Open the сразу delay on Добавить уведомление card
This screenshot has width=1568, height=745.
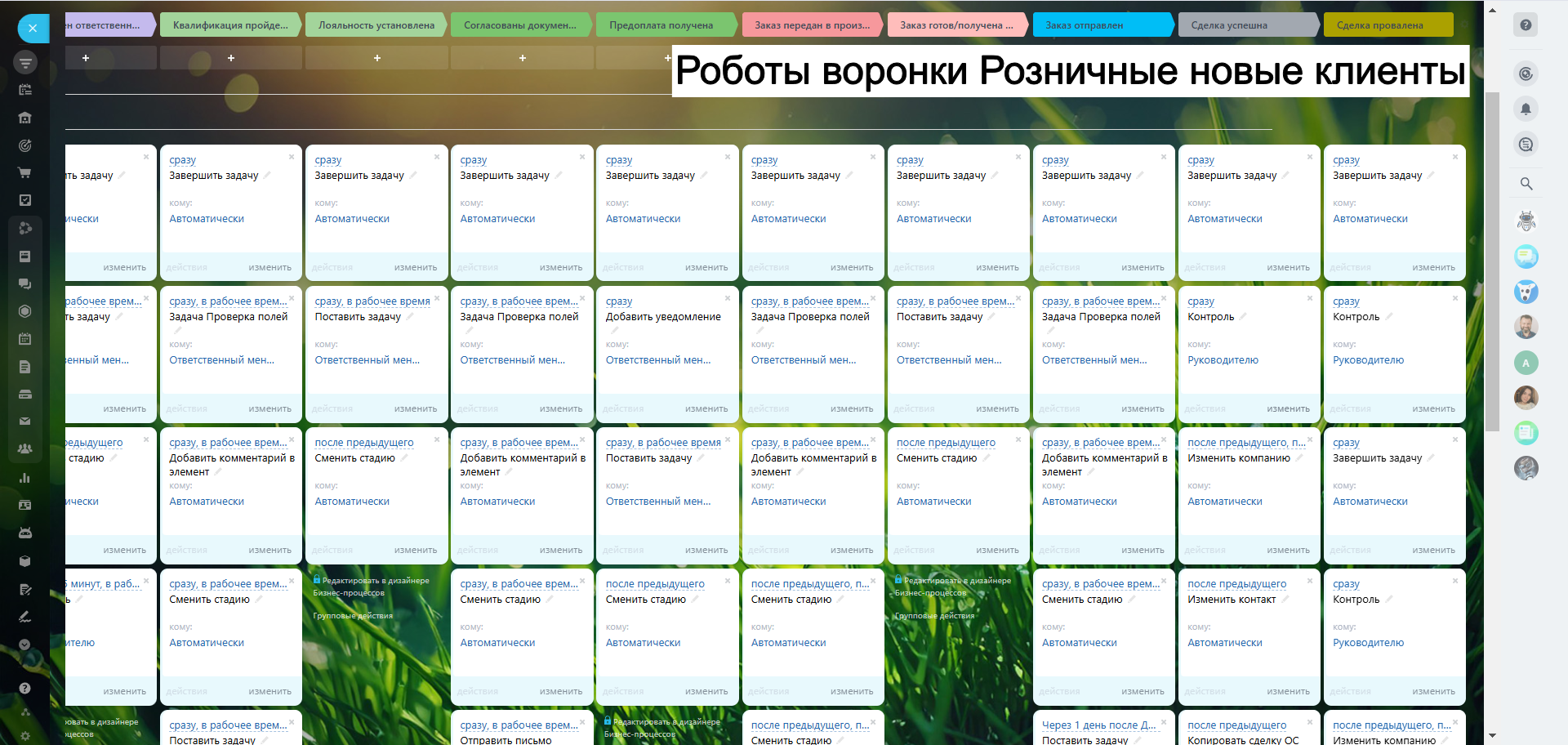point(619,301)
